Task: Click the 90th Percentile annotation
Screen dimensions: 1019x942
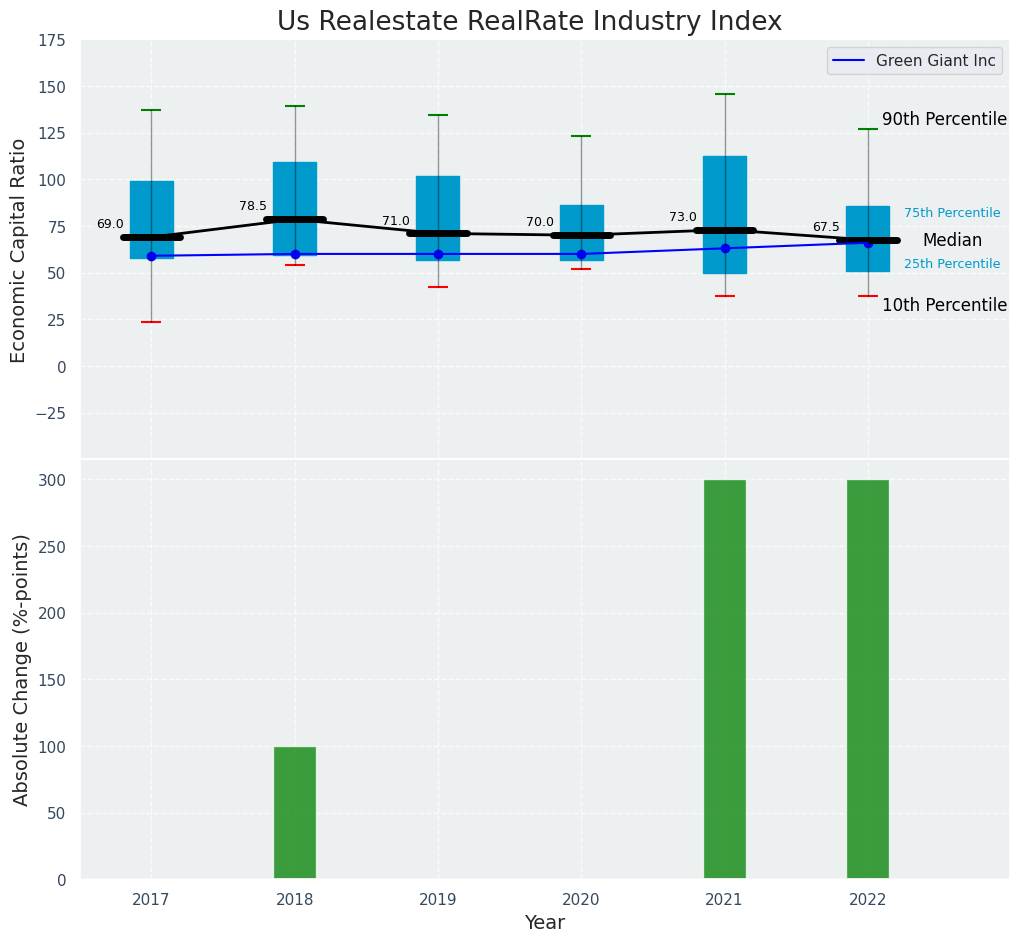Action: [944, 119]
